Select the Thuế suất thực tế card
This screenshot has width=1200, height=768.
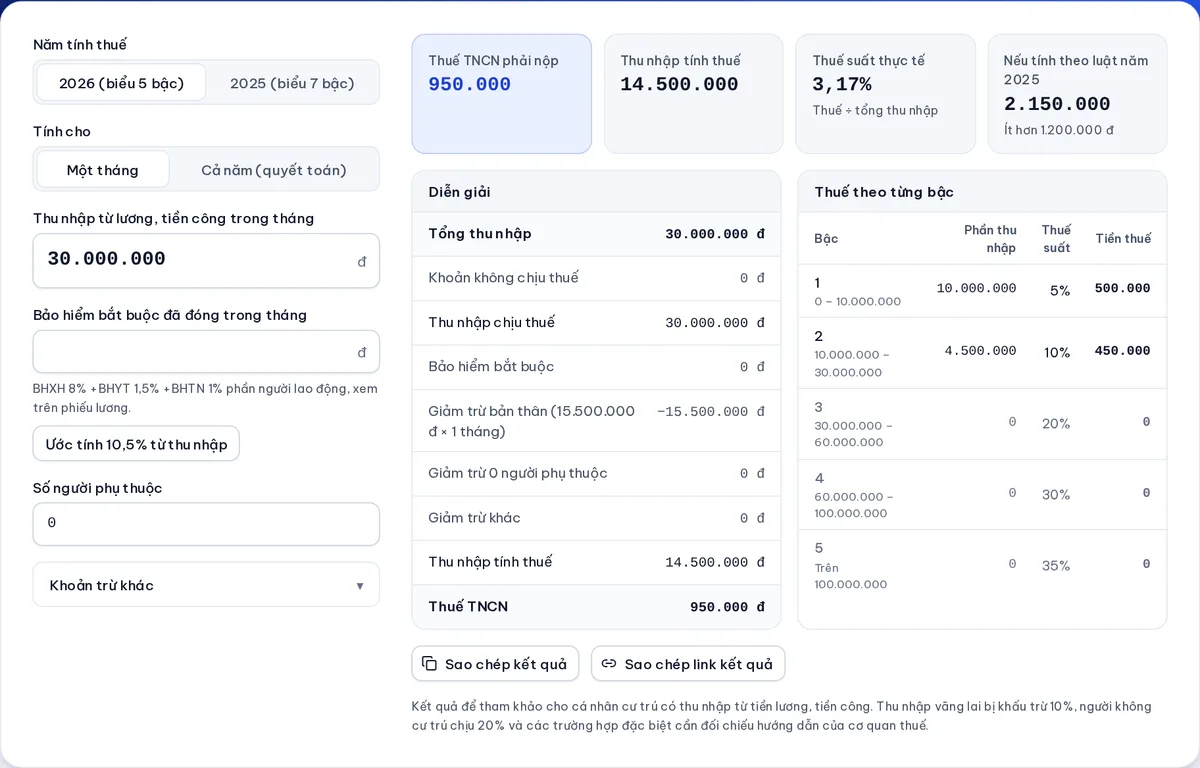coord(885,94)
